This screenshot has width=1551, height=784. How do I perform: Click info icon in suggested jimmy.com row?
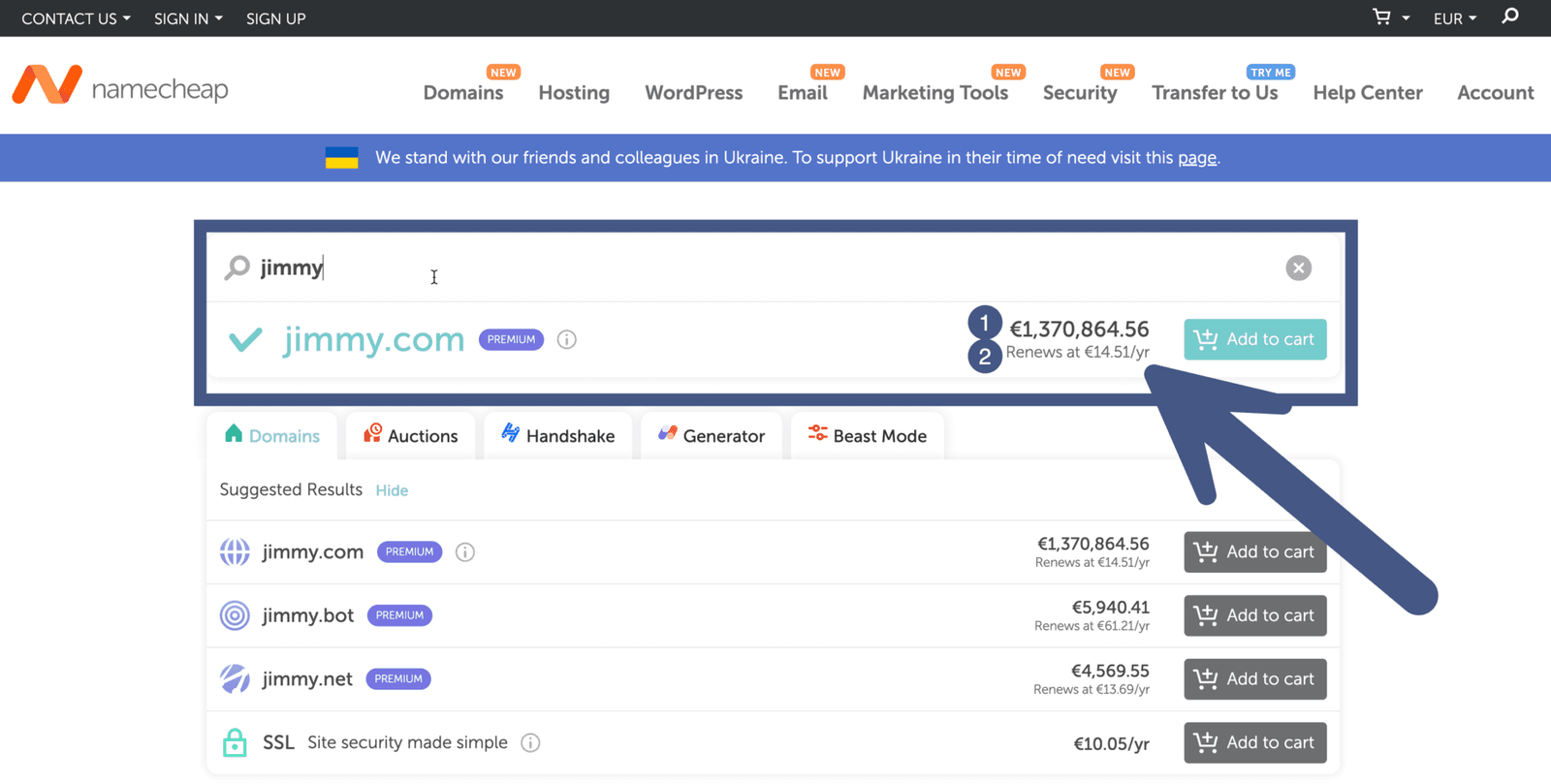pos(465,552)
